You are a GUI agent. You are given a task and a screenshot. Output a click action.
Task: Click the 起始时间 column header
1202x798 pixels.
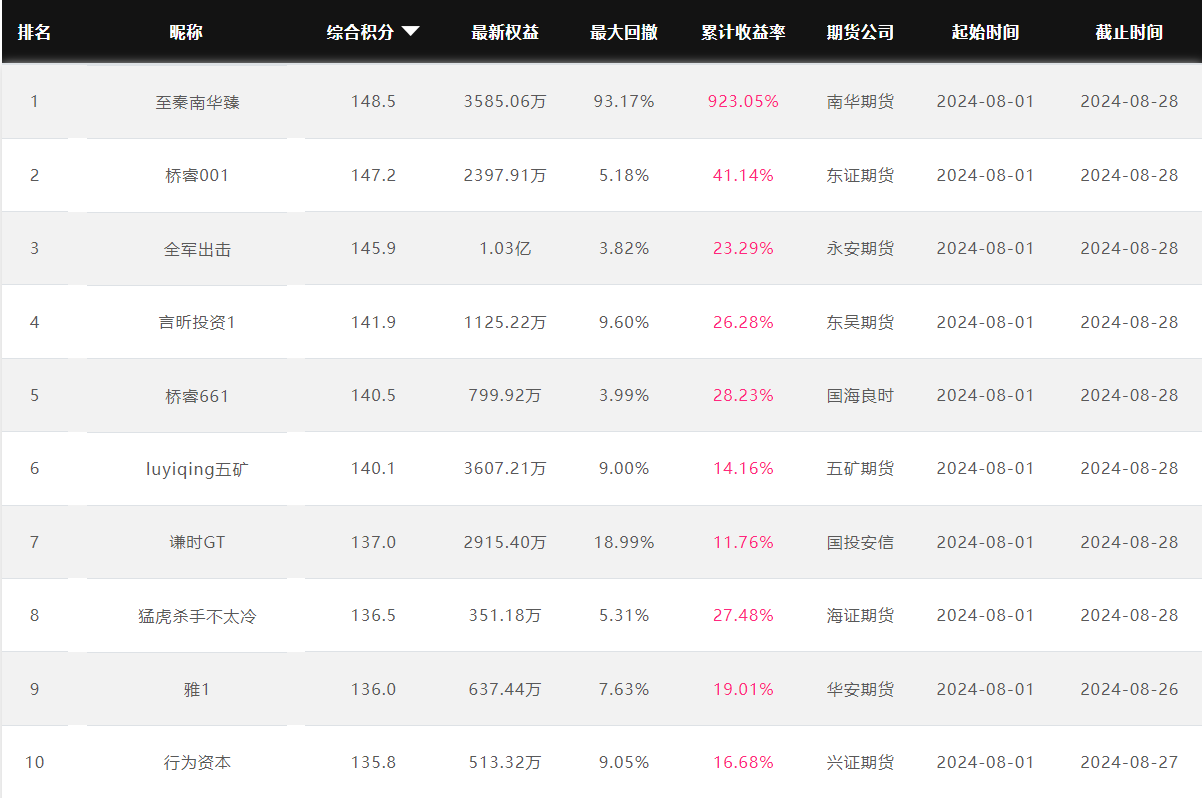(x=985, y=32)
